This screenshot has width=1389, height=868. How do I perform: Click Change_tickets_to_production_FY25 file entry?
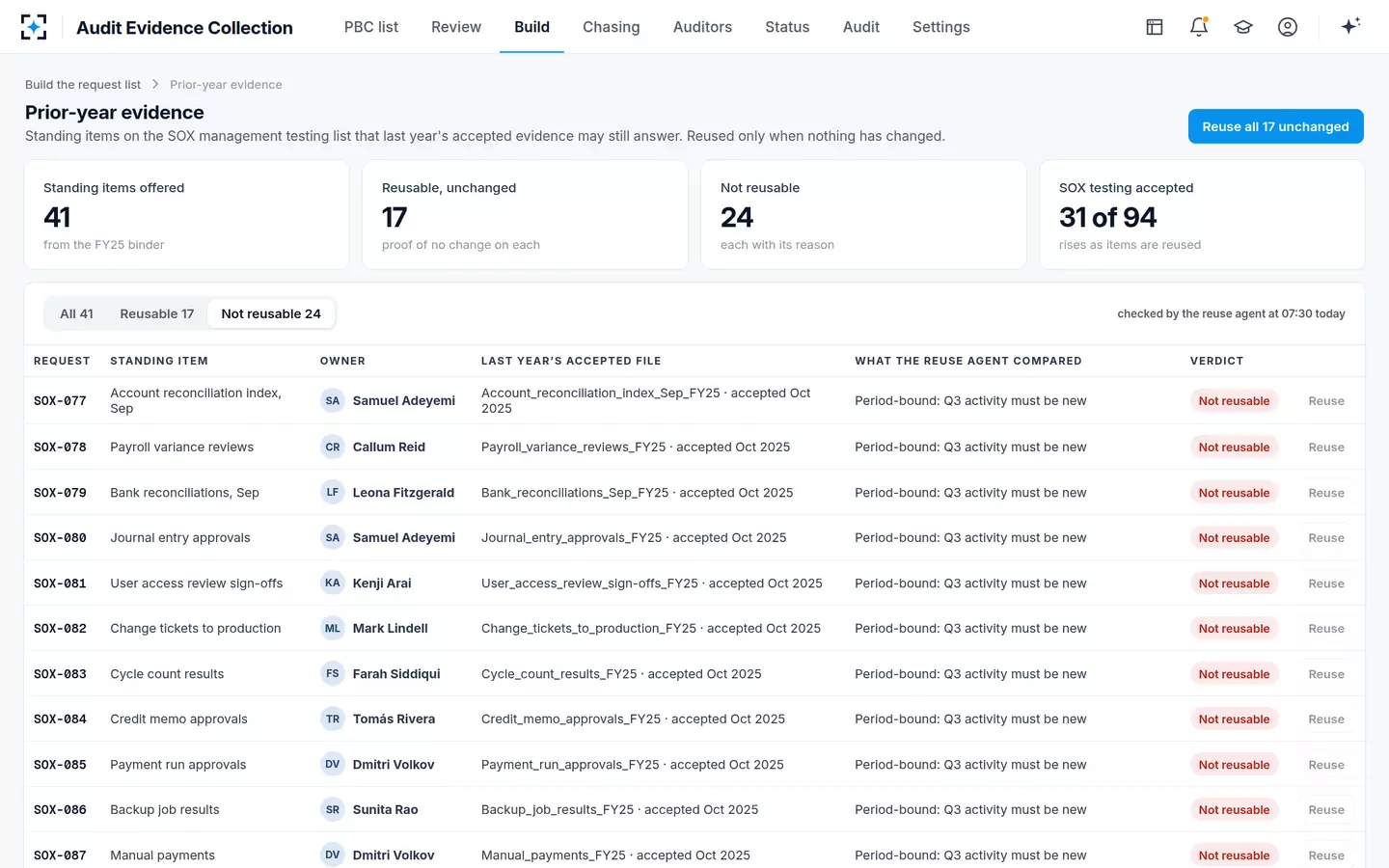(x=651, y=628)
